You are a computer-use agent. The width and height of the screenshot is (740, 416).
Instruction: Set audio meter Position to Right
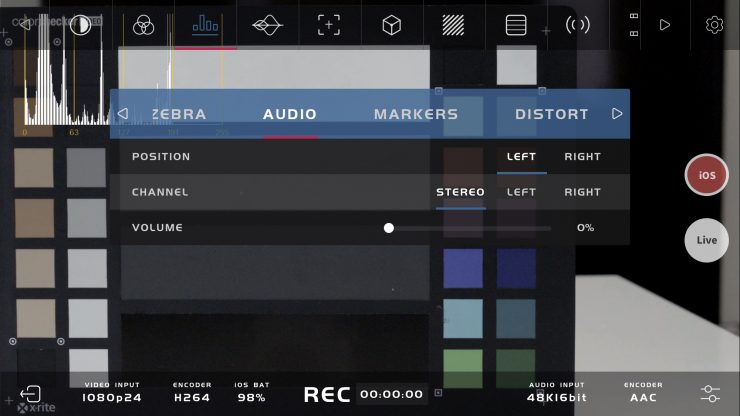pyautogui.click(x=582, y=156)
